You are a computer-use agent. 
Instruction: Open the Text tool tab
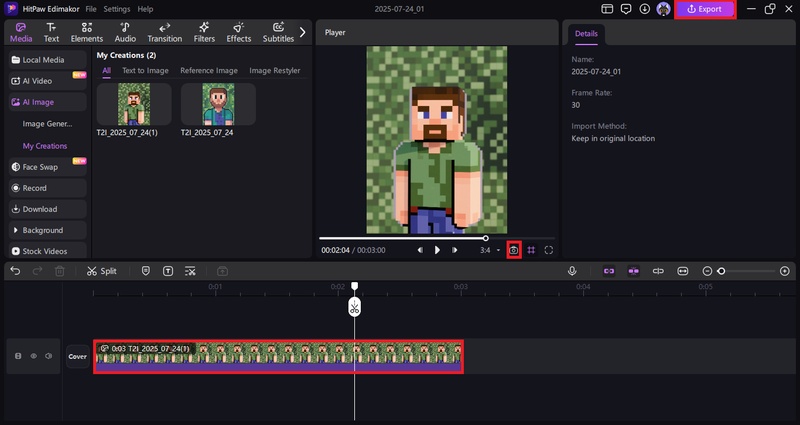(51, 32)
